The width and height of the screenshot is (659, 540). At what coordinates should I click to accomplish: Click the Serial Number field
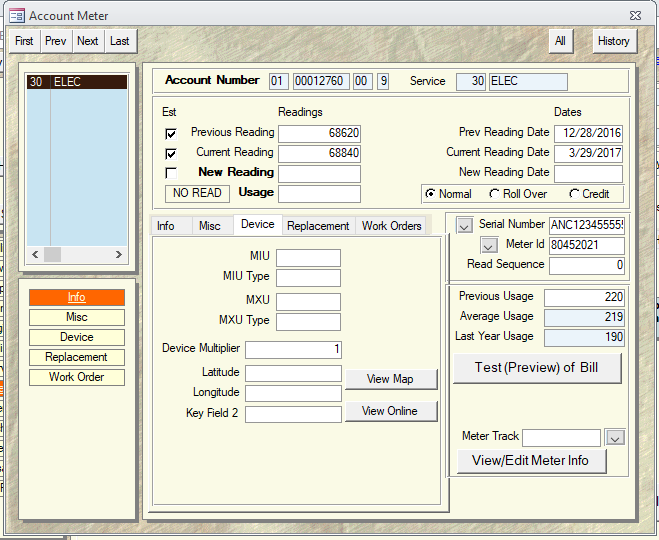click(587, 225)
